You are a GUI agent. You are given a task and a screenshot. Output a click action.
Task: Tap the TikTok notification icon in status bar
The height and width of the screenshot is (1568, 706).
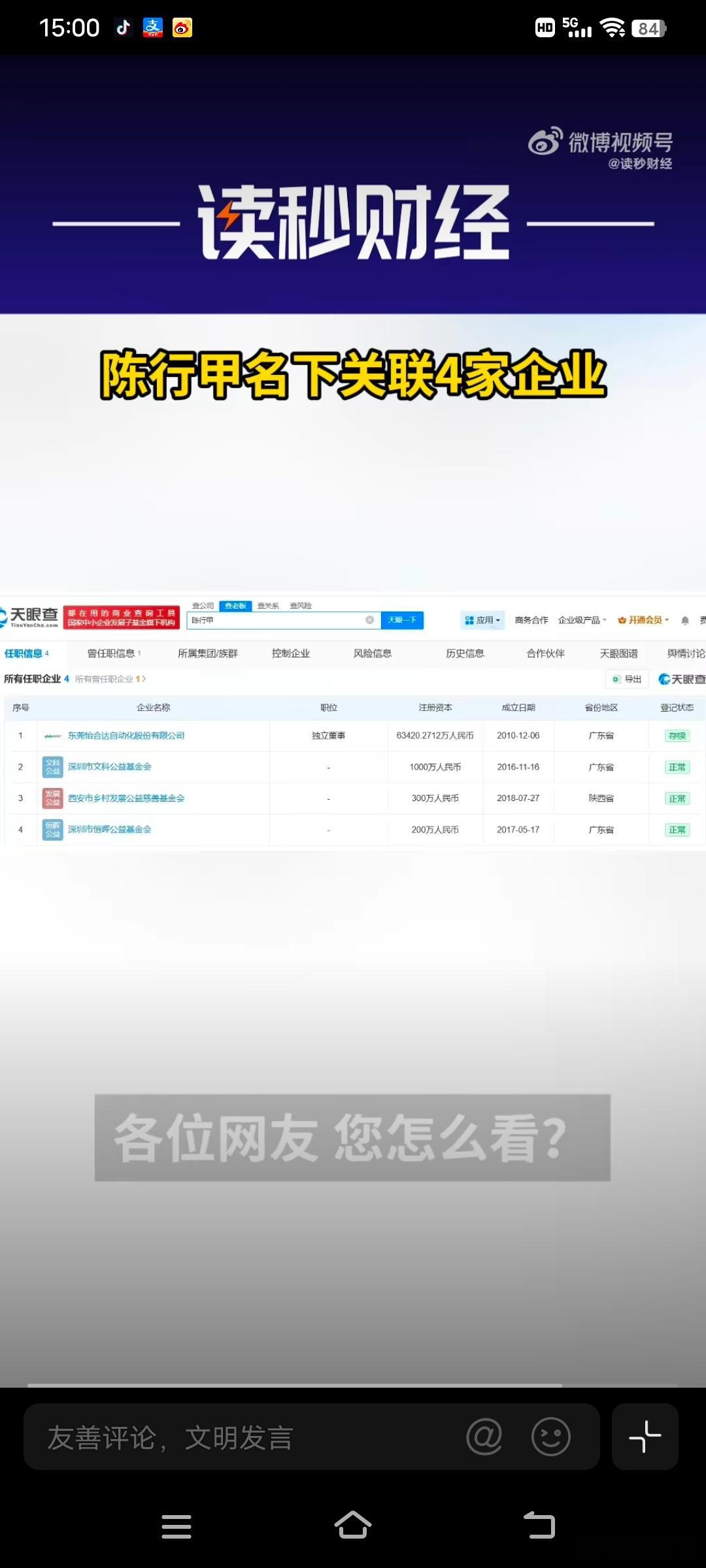coord(123,27)
